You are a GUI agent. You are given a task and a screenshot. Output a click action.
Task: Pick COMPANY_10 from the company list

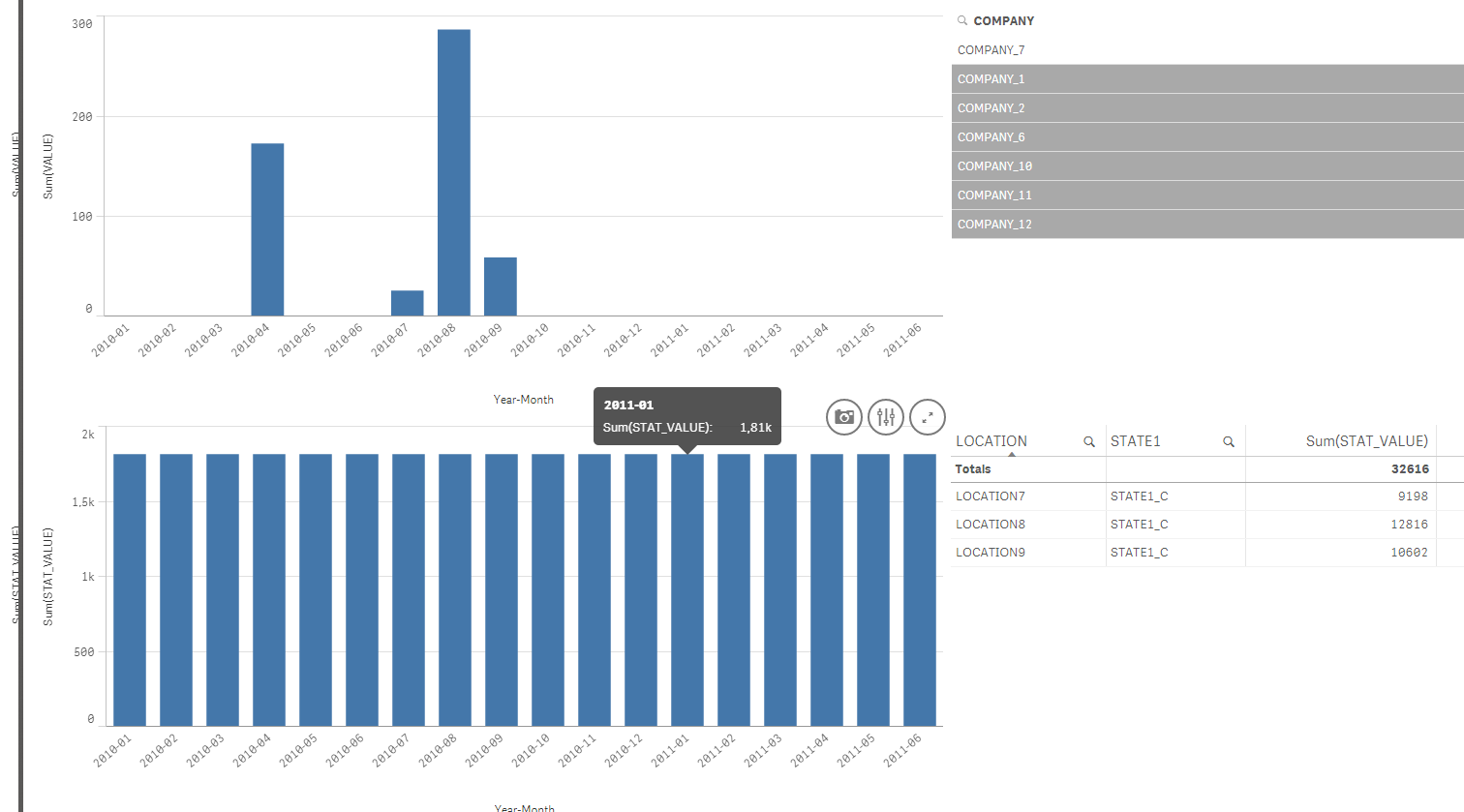1207,166
